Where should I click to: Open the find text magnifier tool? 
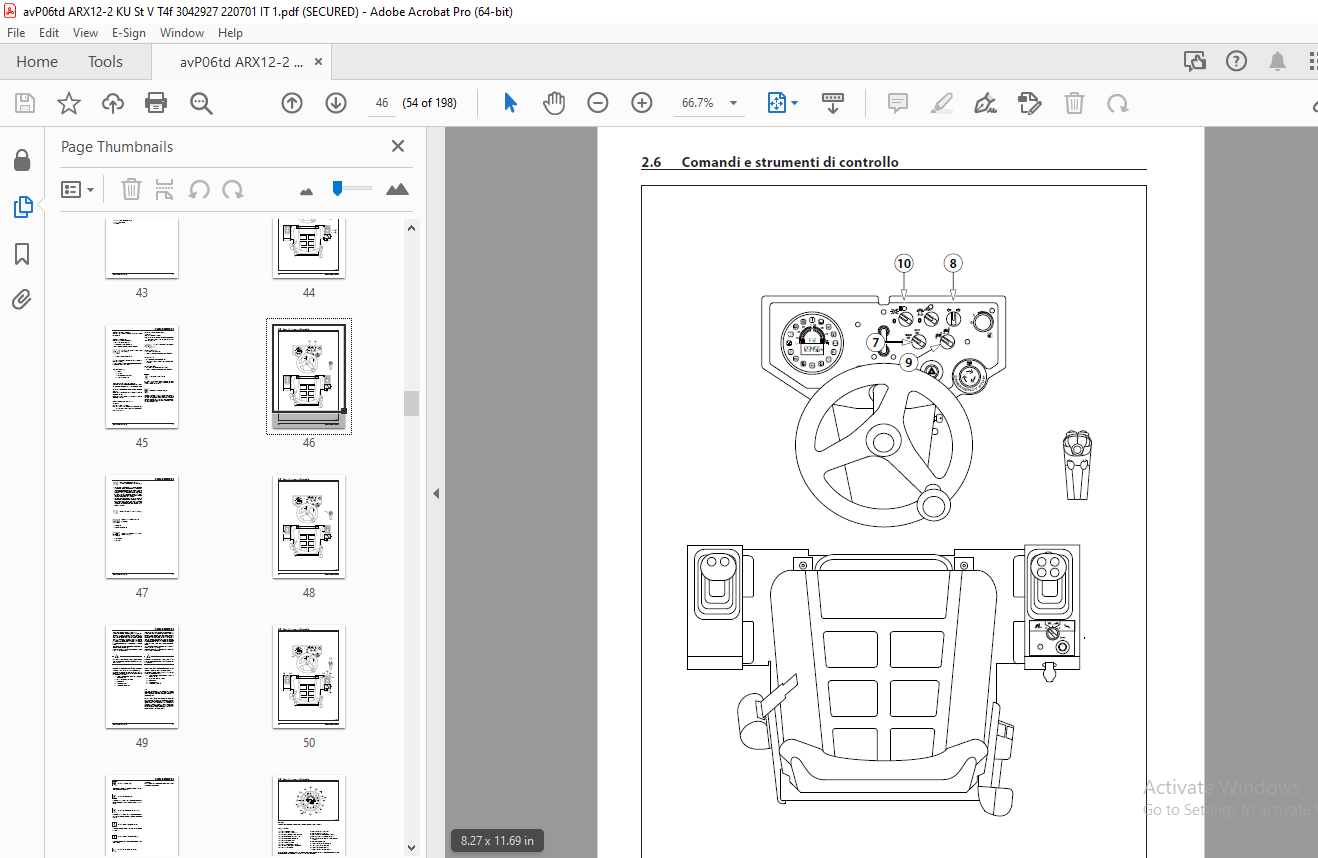click(201, 103)
